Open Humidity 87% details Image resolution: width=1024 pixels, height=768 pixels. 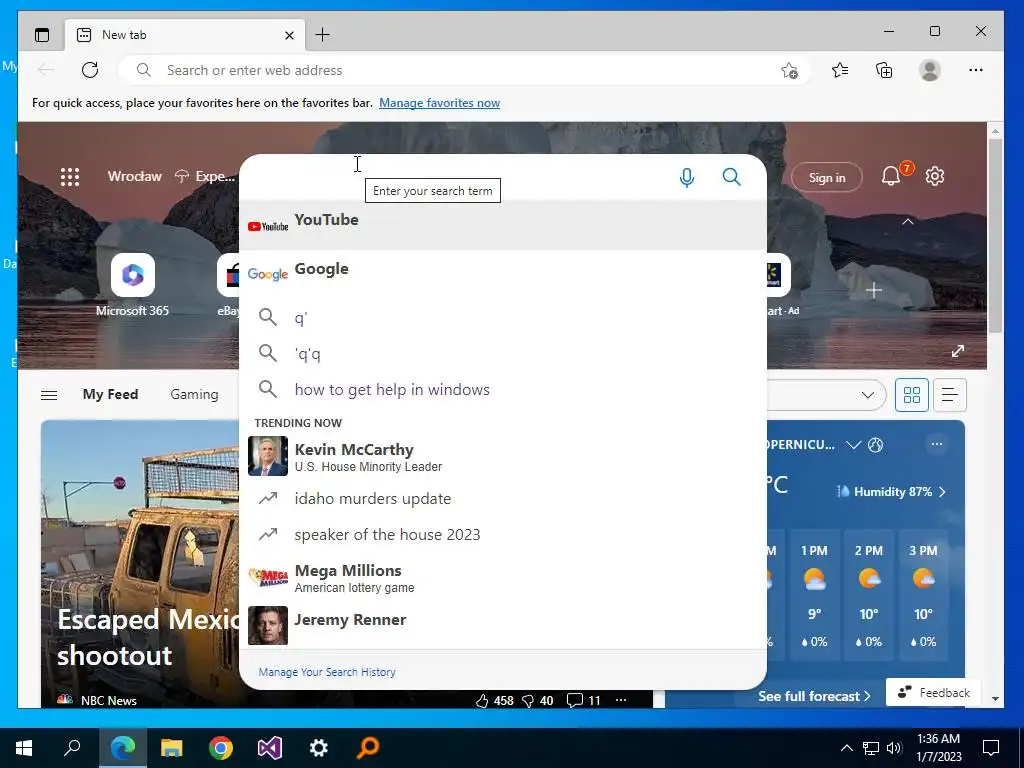pyautogui.click(x=891, y=492)
